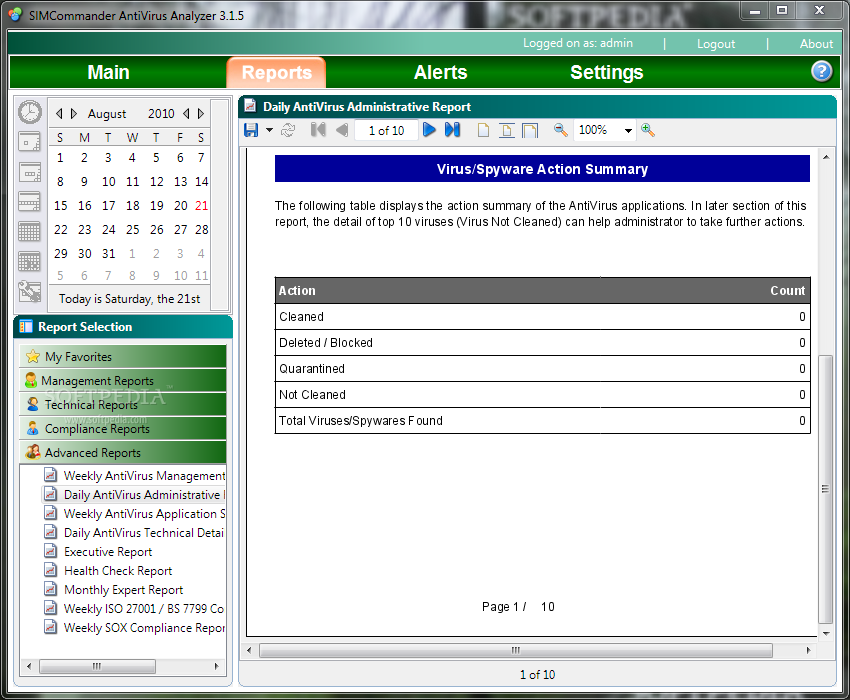The image size is (850, 700).
Task: Click the help question mark icon
Action: (x=821, y=72)
